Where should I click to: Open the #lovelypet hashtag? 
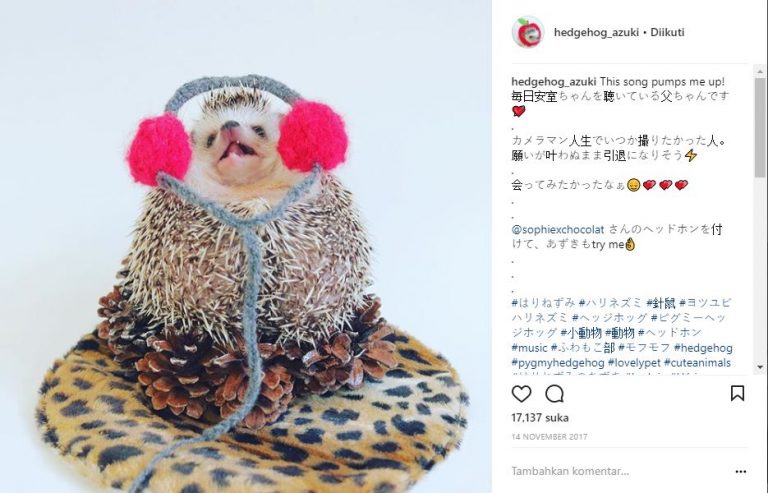pos(634,363)
